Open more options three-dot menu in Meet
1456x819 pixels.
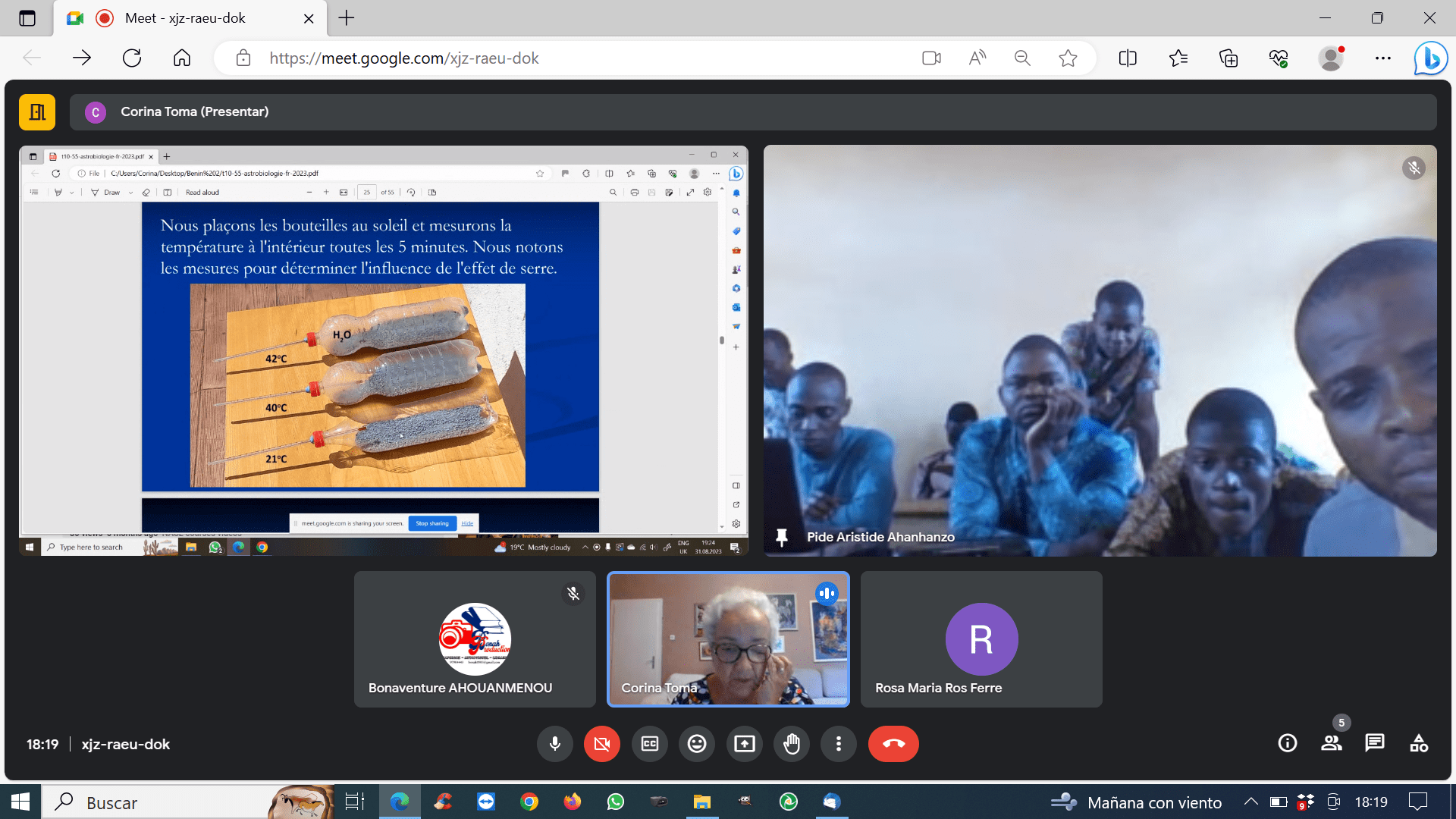(839, 744)
